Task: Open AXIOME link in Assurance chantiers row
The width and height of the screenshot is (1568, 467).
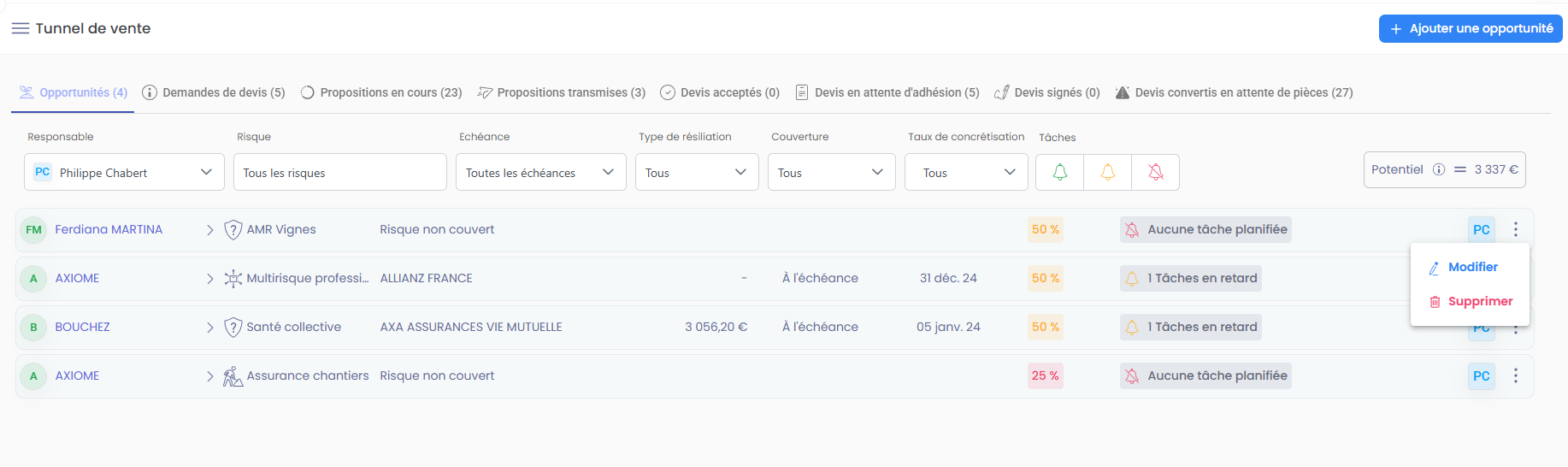Action: tap(77, 375)
